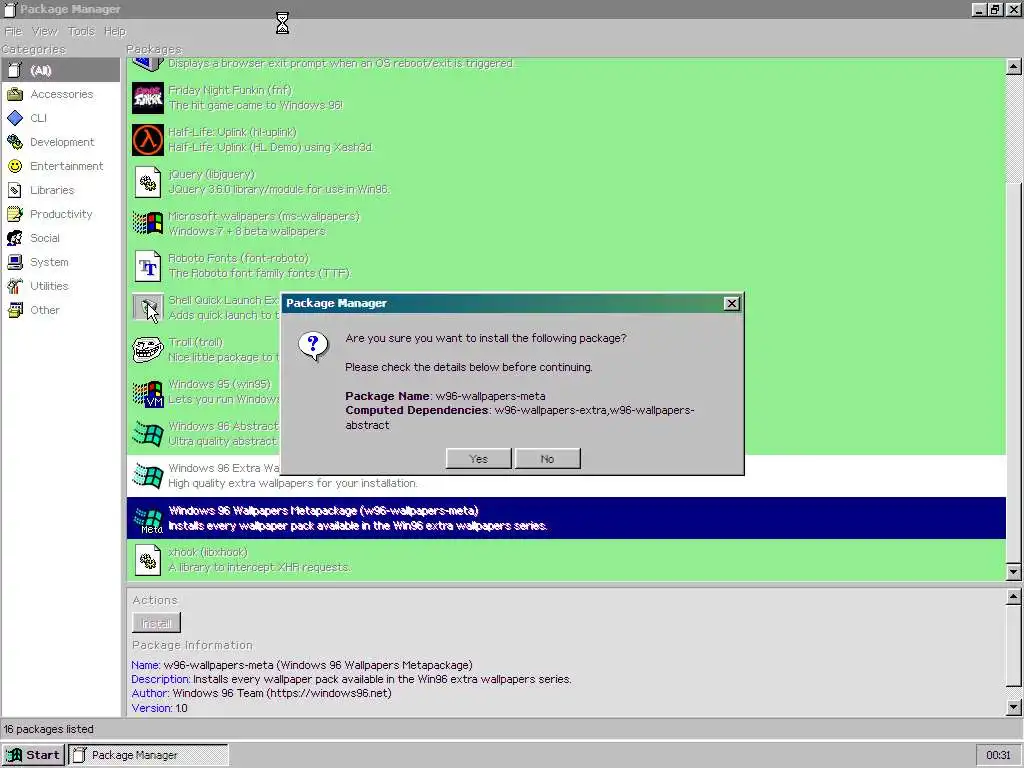This screenshot has width=1024, height=768.
Task: Click the CLI diamond icon
Action: click(x=15, y=118)
